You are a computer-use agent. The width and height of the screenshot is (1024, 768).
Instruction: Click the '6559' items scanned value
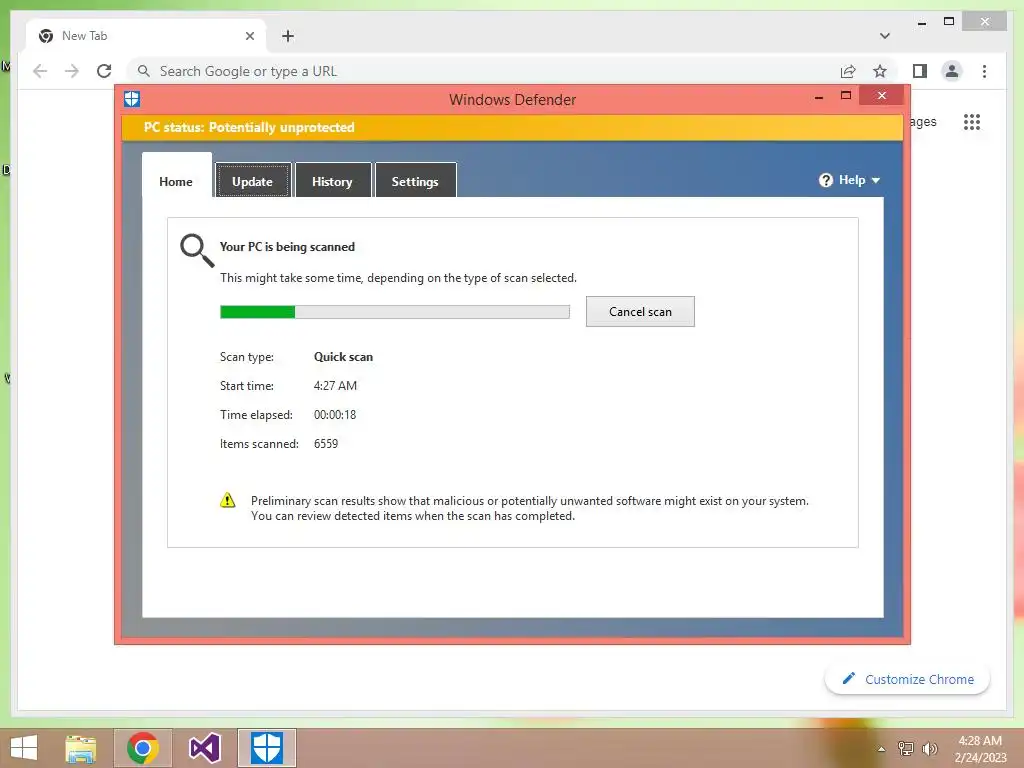point(326,443)
